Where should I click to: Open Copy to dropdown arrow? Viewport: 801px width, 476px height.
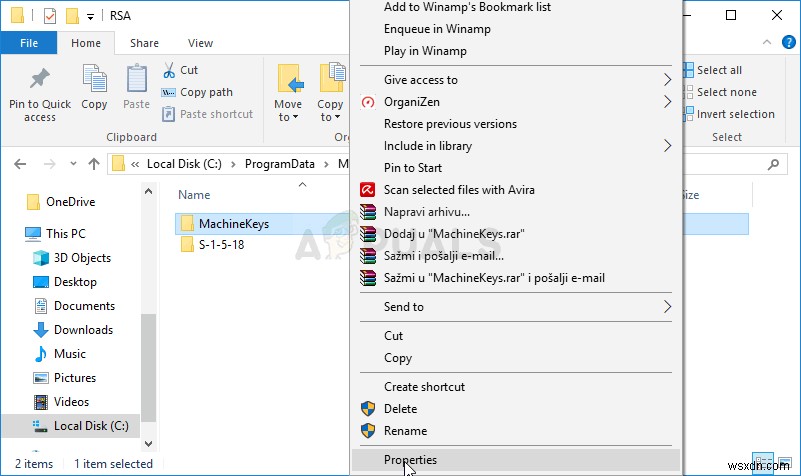337,117
